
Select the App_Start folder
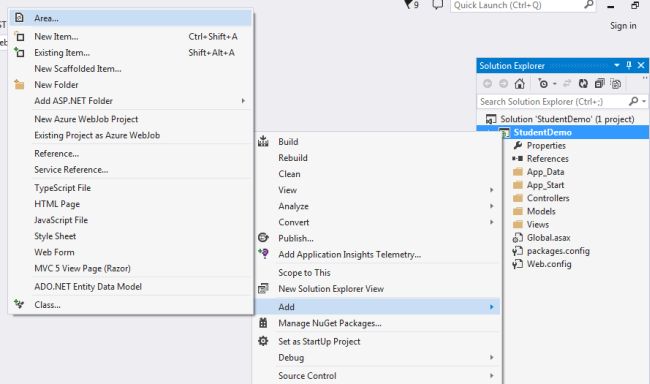click(545, 185)
